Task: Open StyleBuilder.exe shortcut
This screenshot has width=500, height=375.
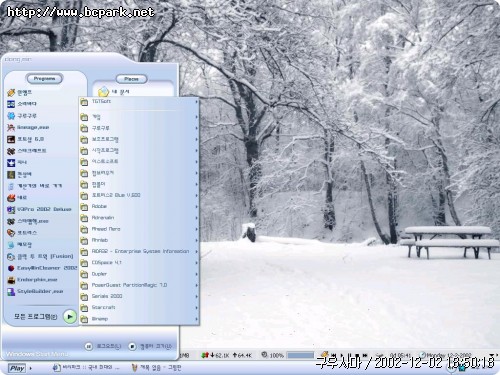Action: click(35, 292)
